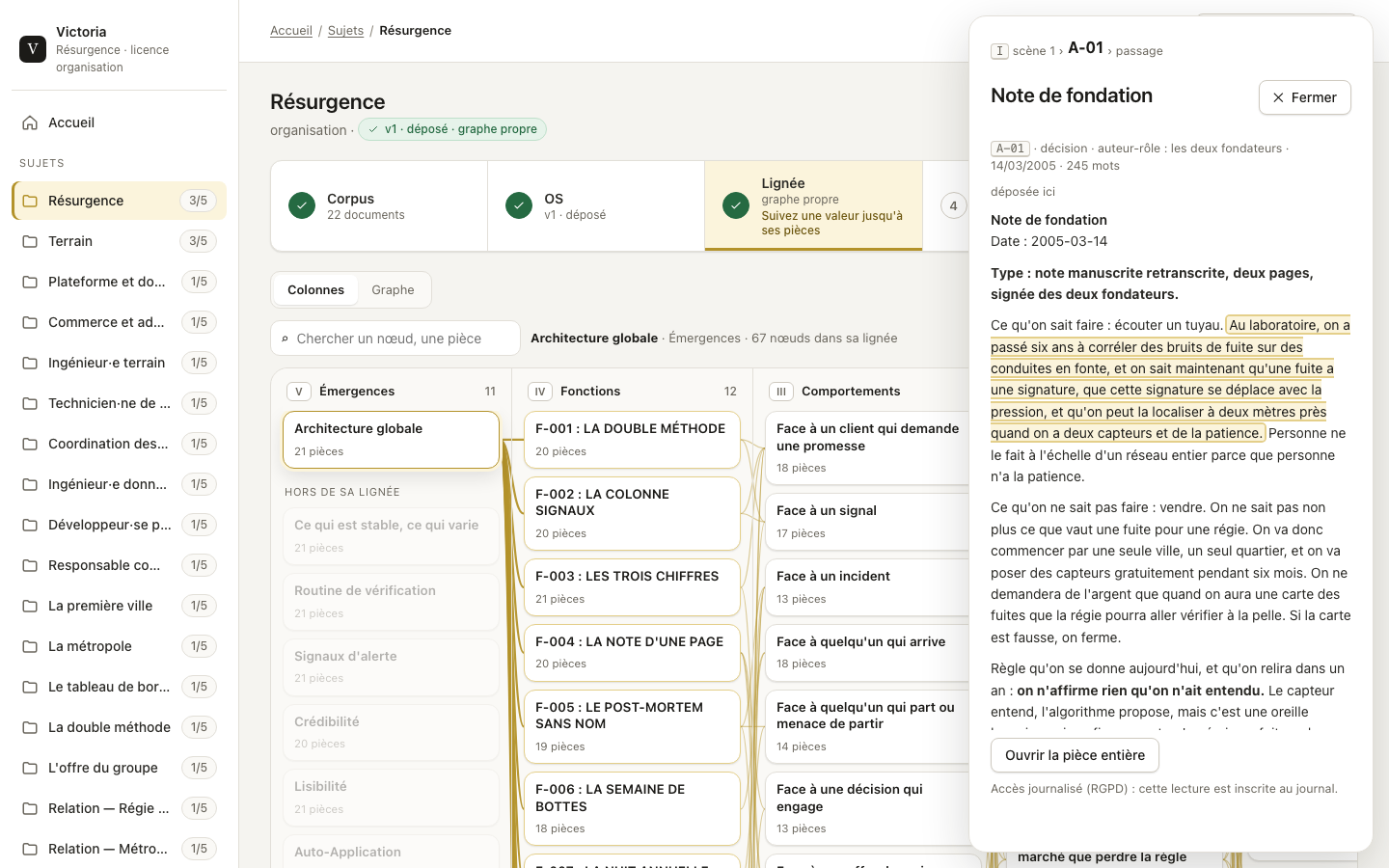Select the F-004 : LA NOTE D'UNE PAGE card

(x=632, y=653)
